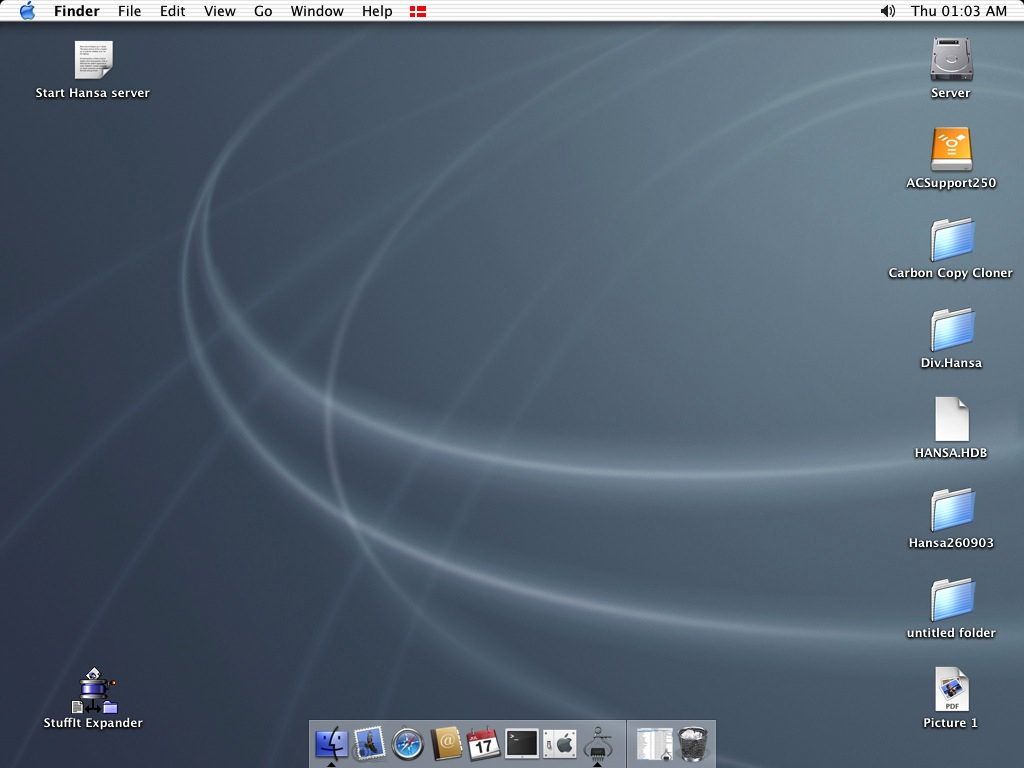Open the Go menu

pos(263,11)
